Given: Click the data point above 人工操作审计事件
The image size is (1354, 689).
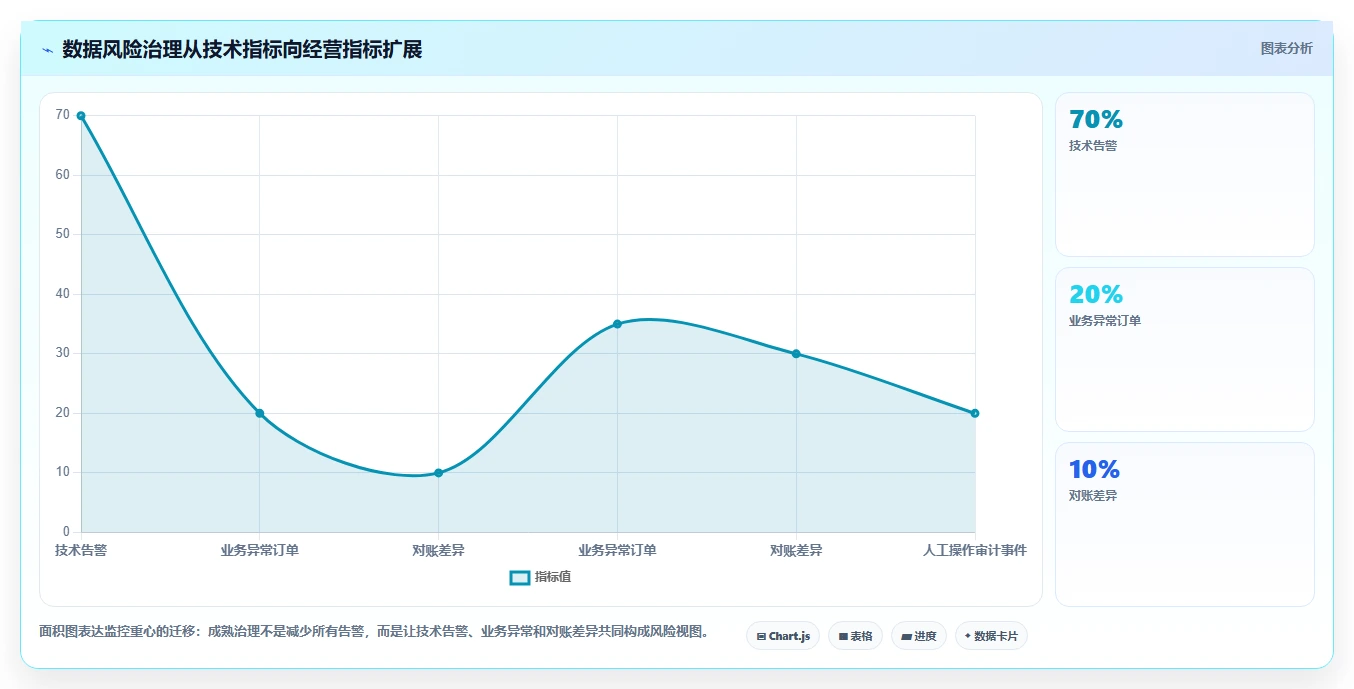Looking at the screenshot, I should 975,413.
